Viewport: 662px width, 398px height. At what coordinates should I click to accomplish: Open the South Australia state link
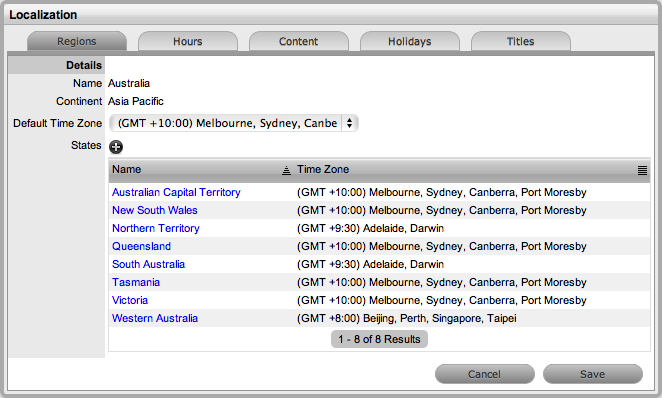[148, 264]
